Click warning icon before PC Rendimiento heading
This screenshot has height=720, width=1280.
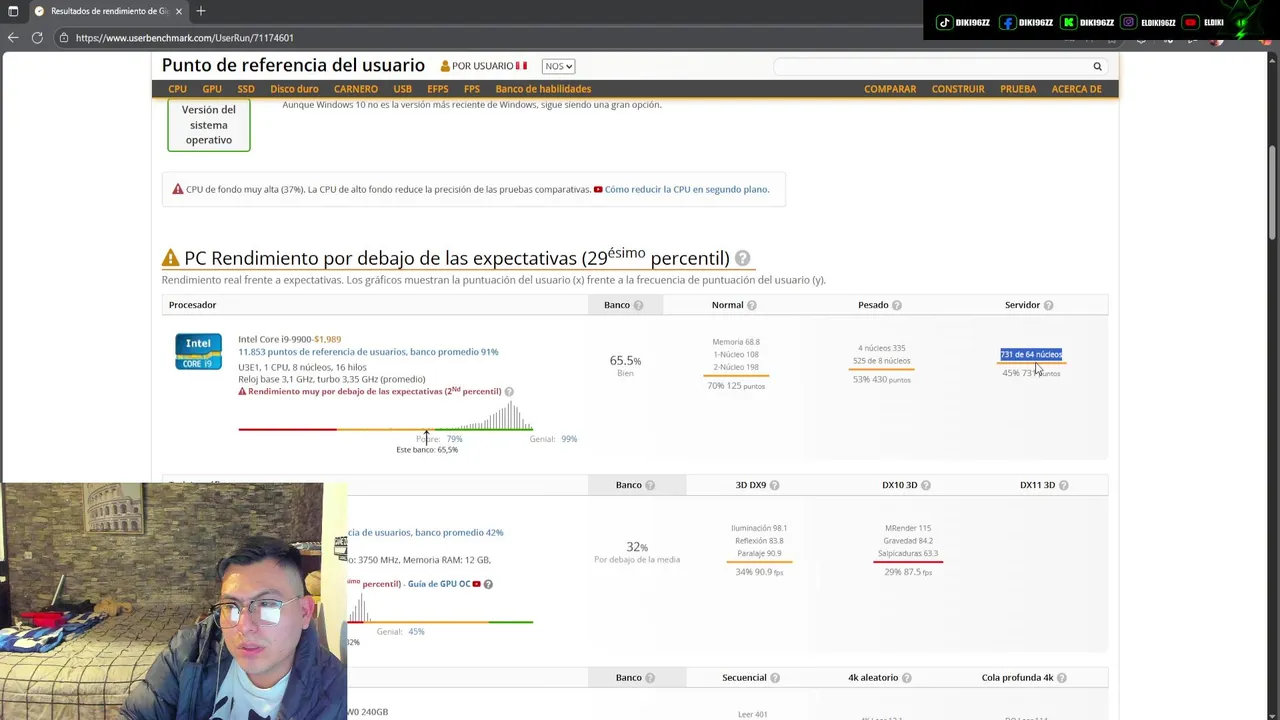(171, 258)
